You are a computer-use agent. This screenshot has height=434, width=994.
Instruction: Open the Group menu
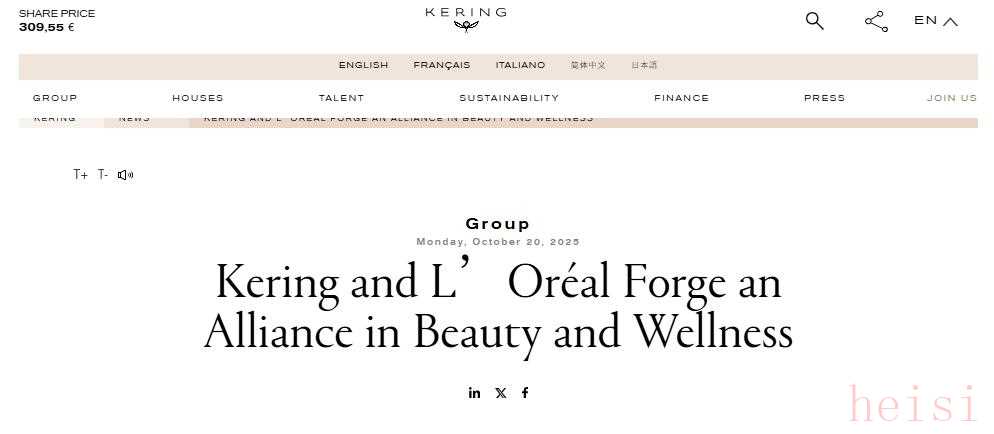click(55, 98)
